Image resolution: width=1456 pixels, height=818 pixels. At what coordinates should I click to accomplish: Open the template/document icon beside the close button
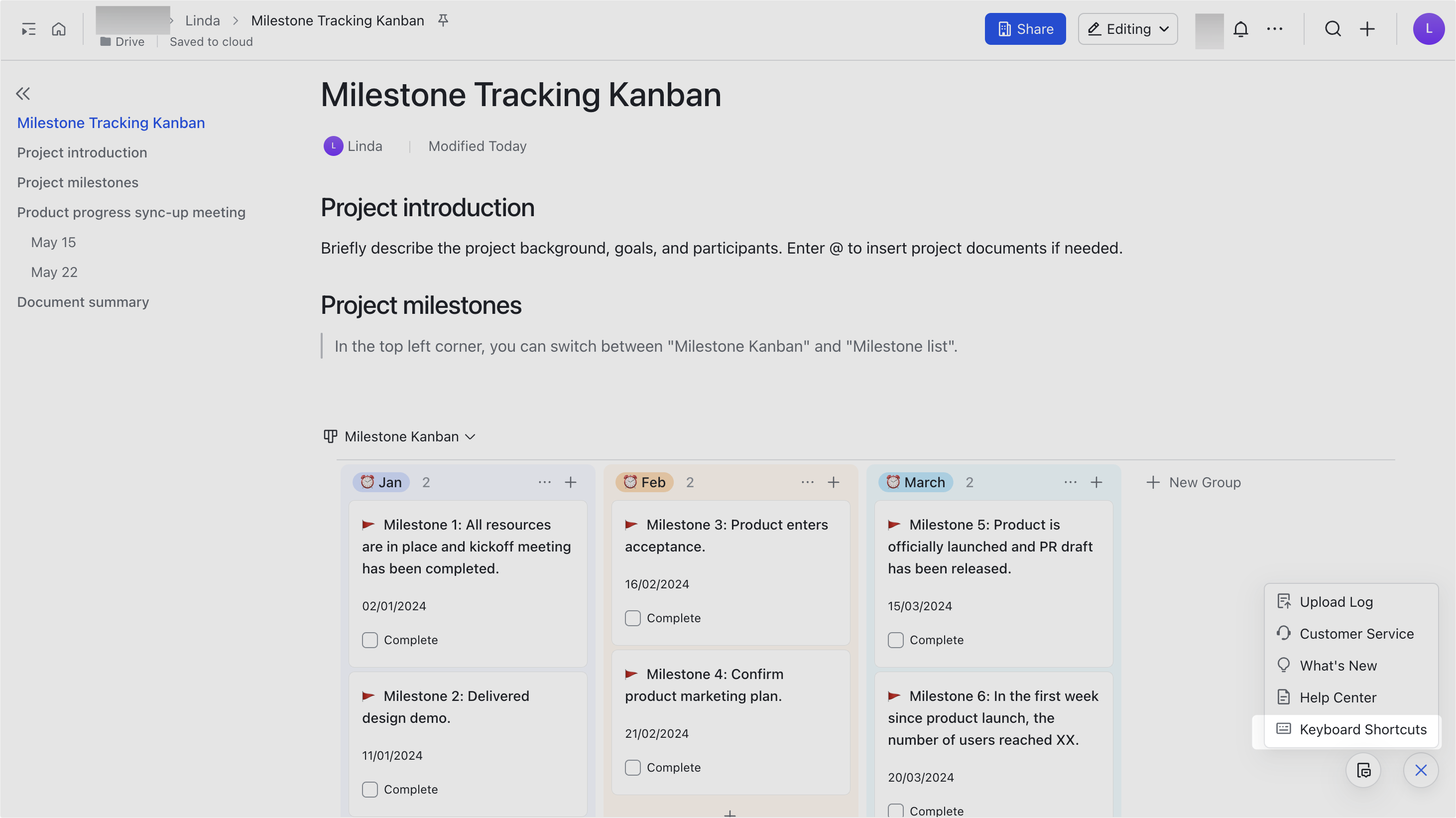tap(1363, 770)
